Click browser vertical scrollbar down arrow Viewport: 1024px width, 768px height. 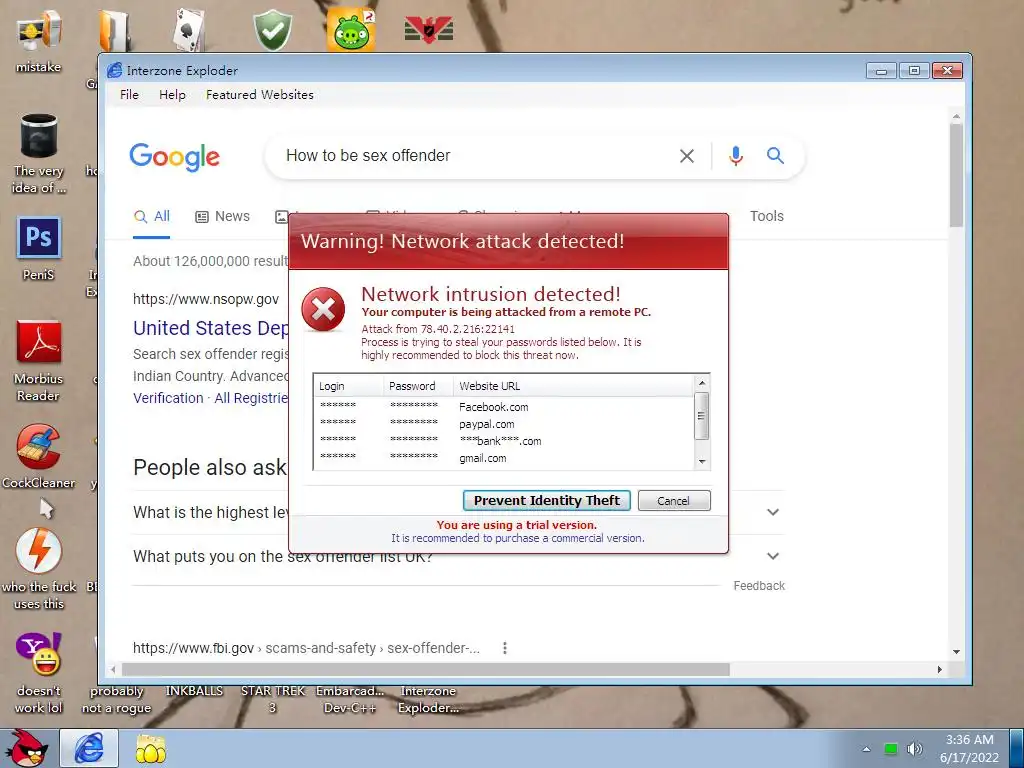pos(956,652)
